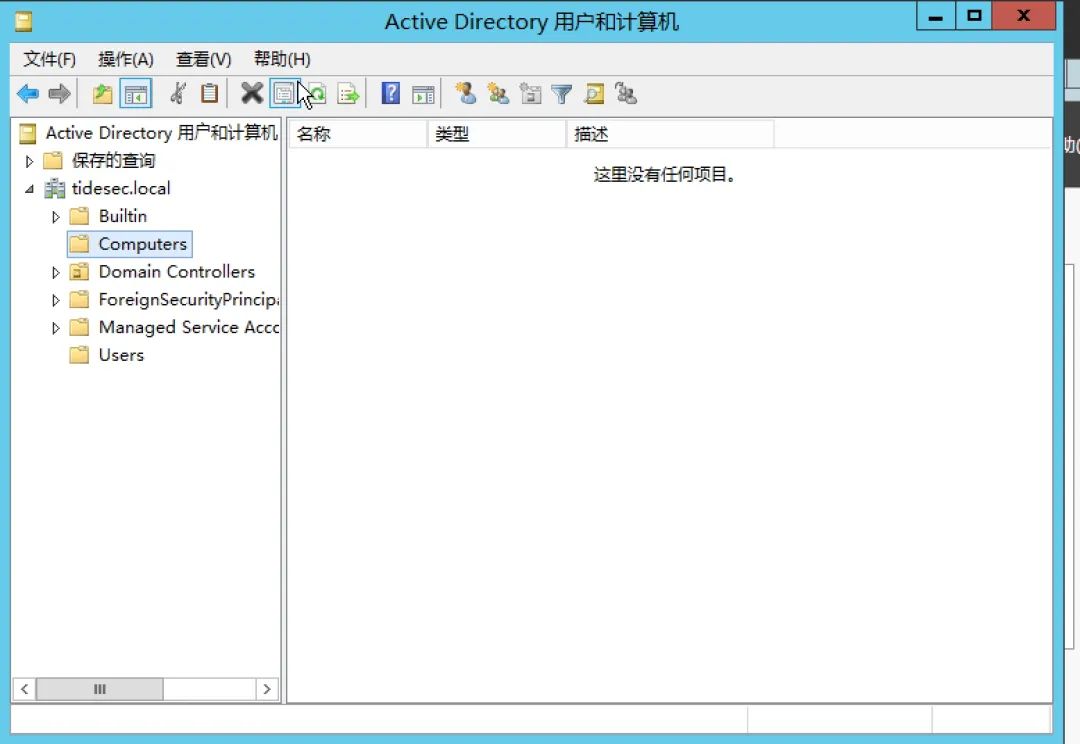
Task: Click the Back arrow toolbar icon
Action: [28, 94]
